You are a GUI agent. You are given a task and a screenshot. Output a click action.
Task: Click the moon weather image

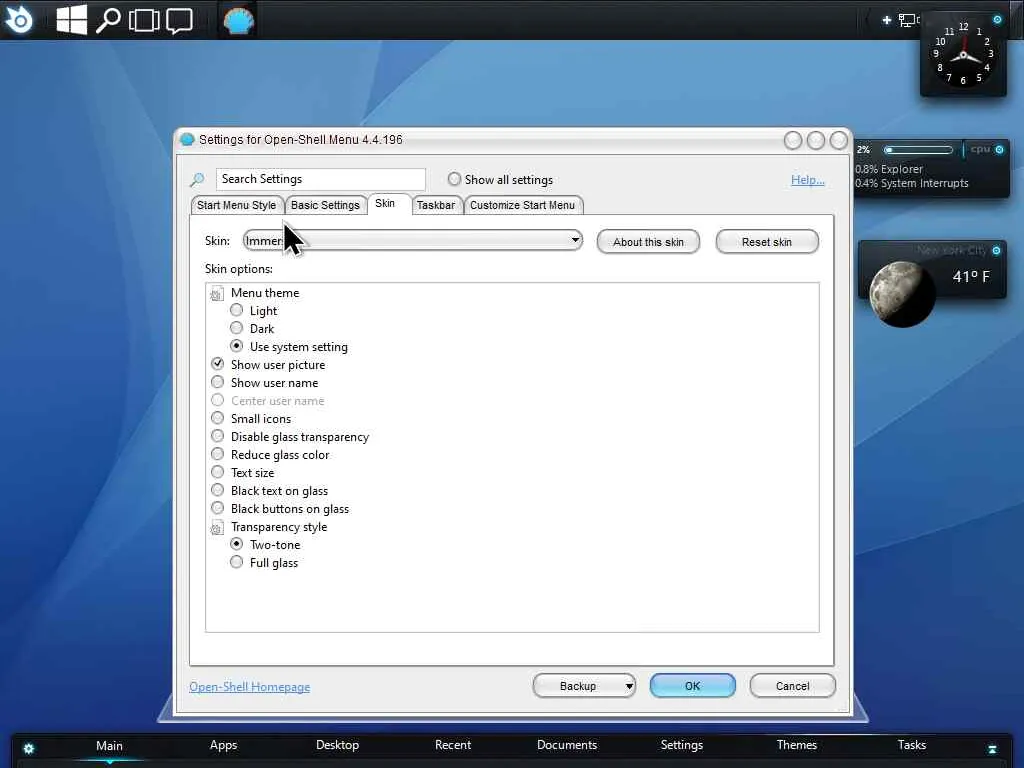[903, 293]
